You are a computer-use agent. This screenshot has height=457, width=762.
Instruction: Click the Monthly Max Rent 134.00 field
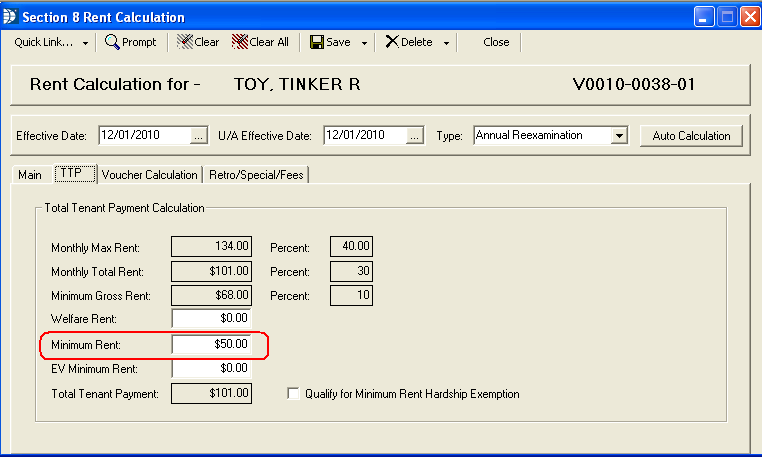pos(211,246)
